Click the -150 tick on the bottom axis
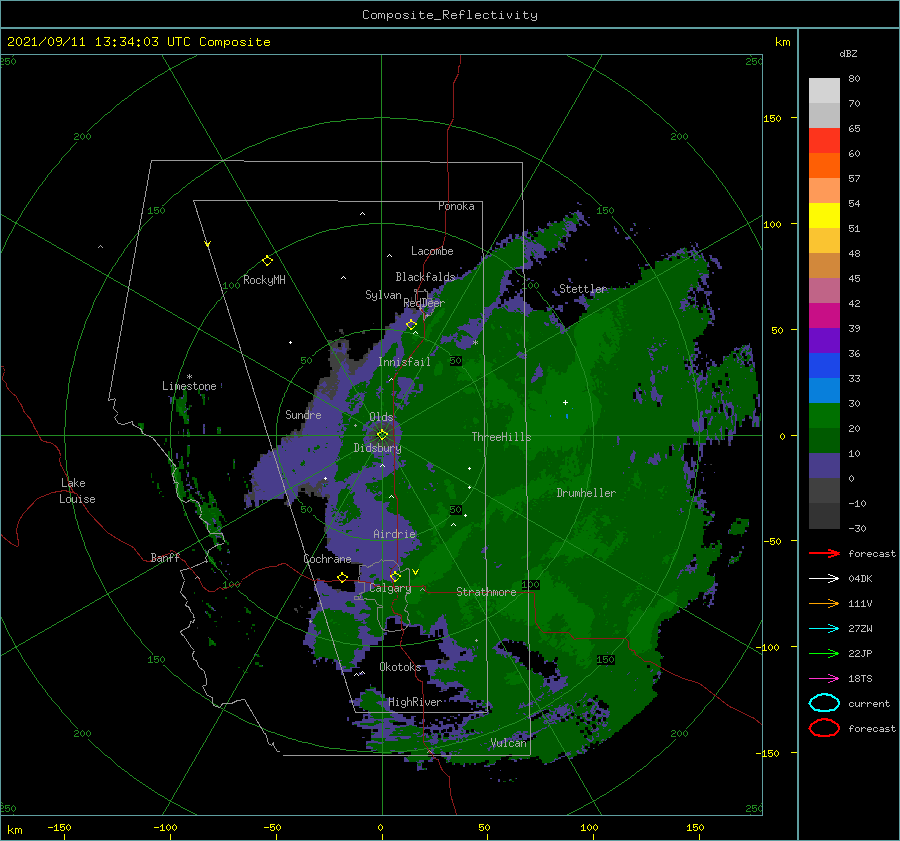 tap(59, 828)
